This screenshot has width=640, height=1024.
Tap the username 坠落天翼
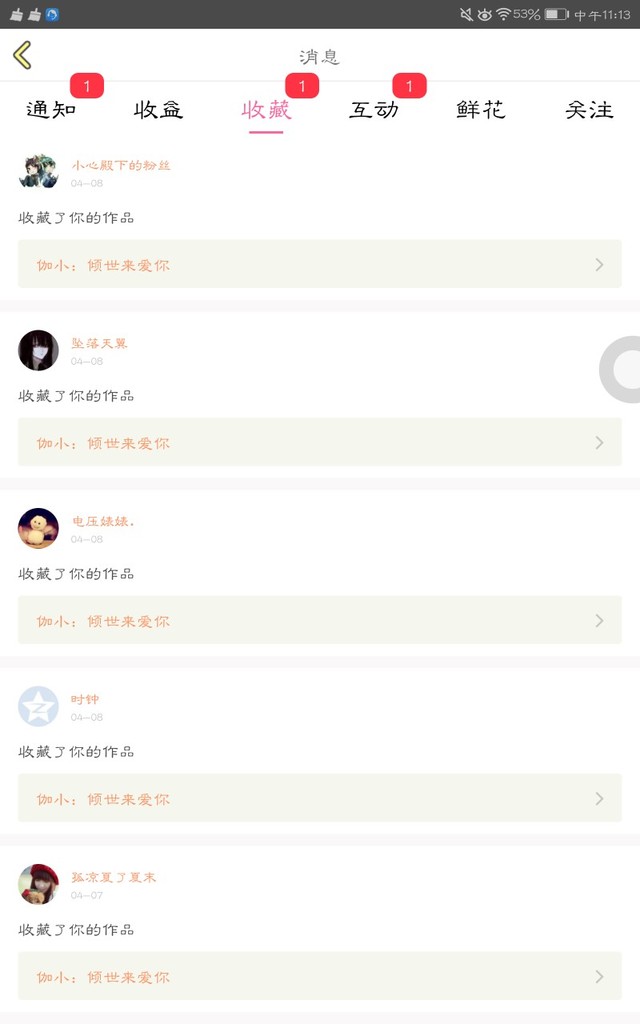pyautogui.click(x=99, y=343)
